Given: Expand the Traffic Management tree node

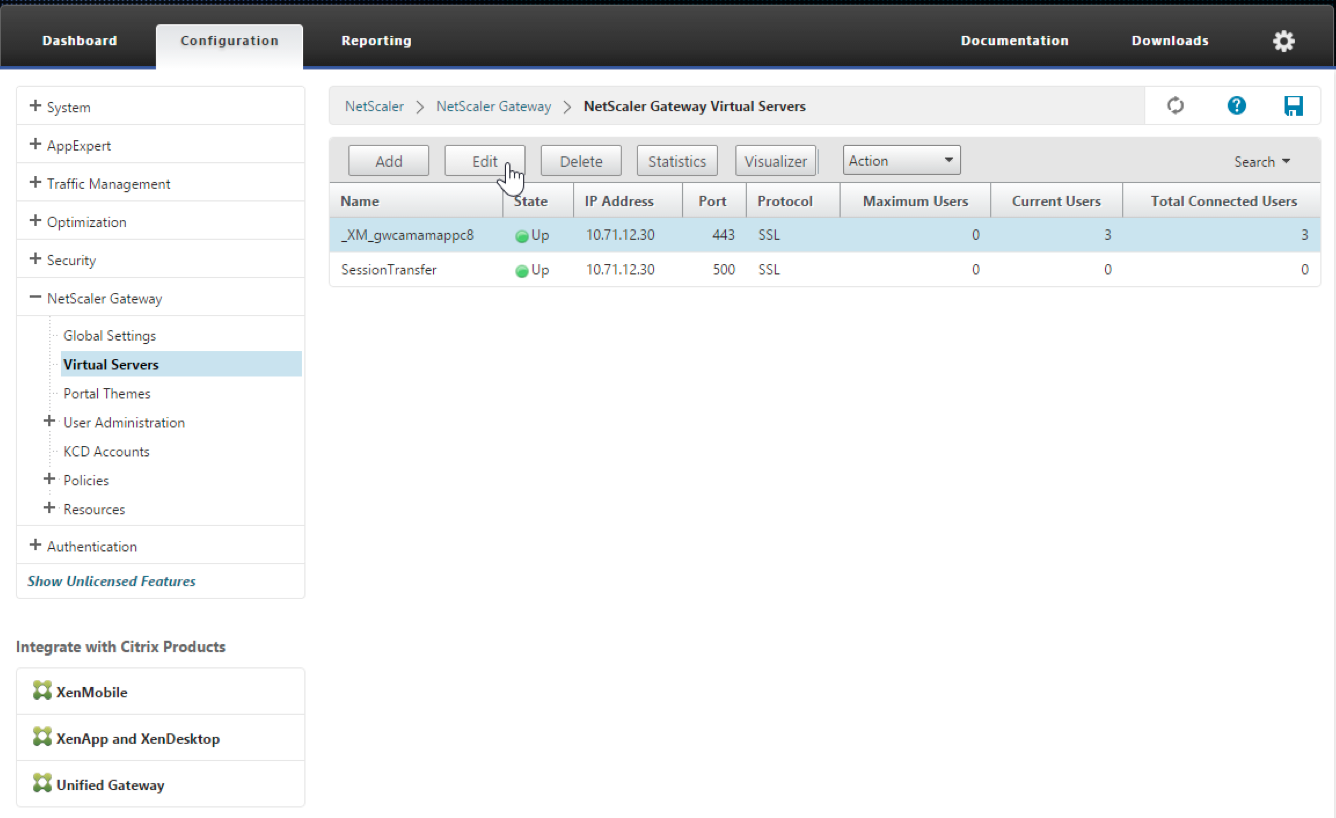Looking at the screenshot, I should click(36, 183).
